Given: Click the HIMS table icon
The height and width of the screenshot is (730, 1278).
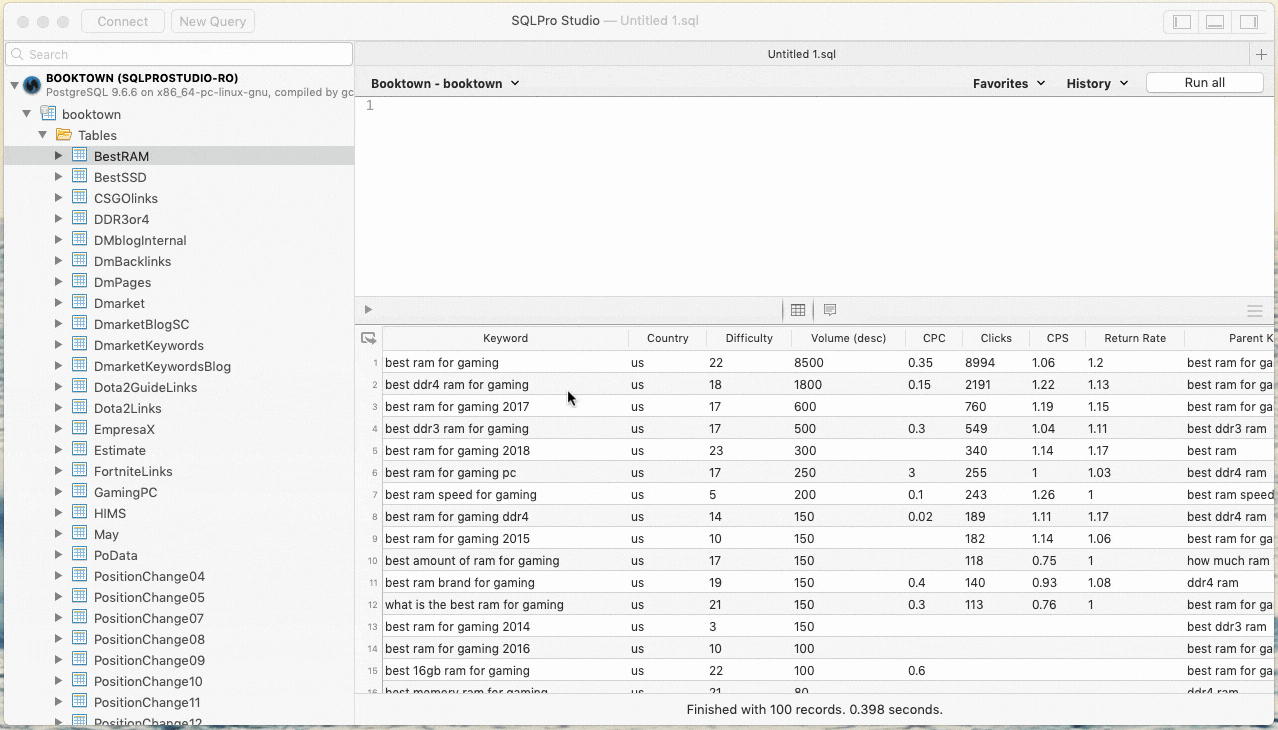Looking at the screenshot, I should [x=80, y=512].
